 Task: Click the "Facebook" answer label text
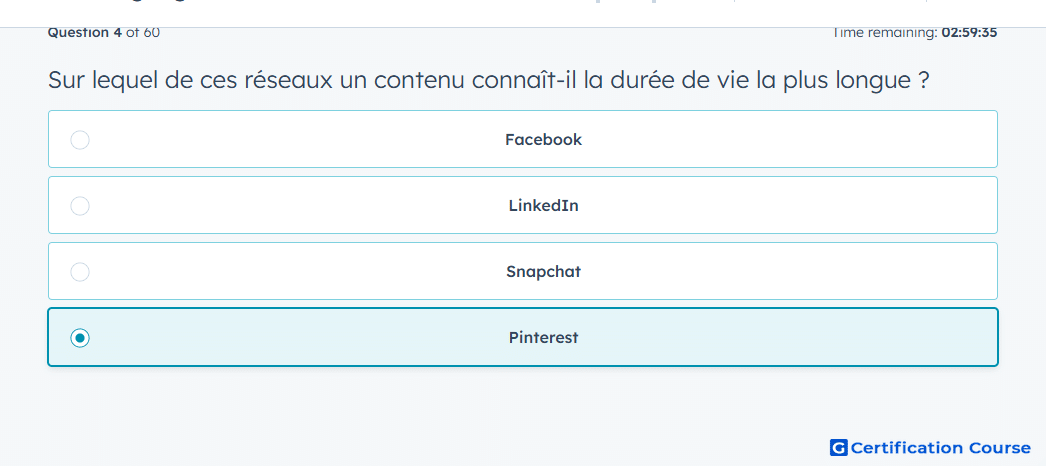pyautogui.click(x=543, y=140)
